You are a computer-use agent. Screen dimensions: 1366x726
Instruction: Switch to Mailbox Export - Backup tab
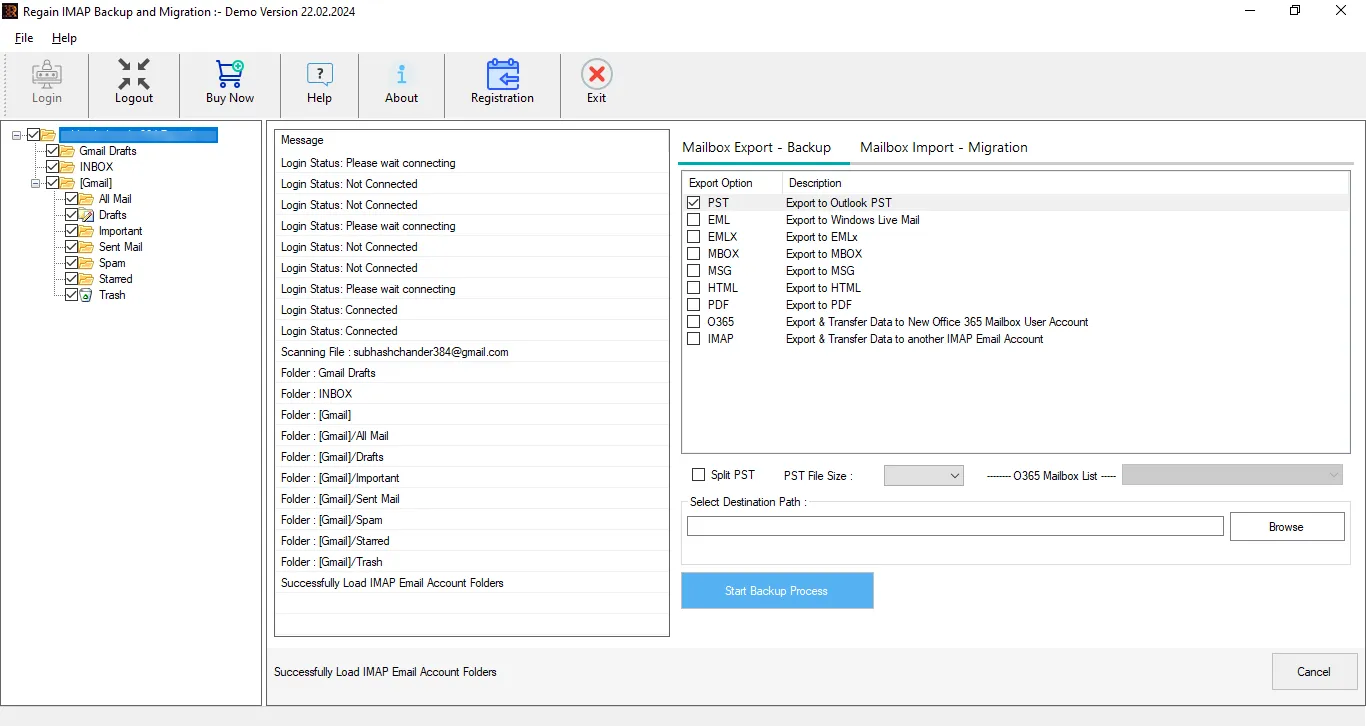click(x=757, y=147)
